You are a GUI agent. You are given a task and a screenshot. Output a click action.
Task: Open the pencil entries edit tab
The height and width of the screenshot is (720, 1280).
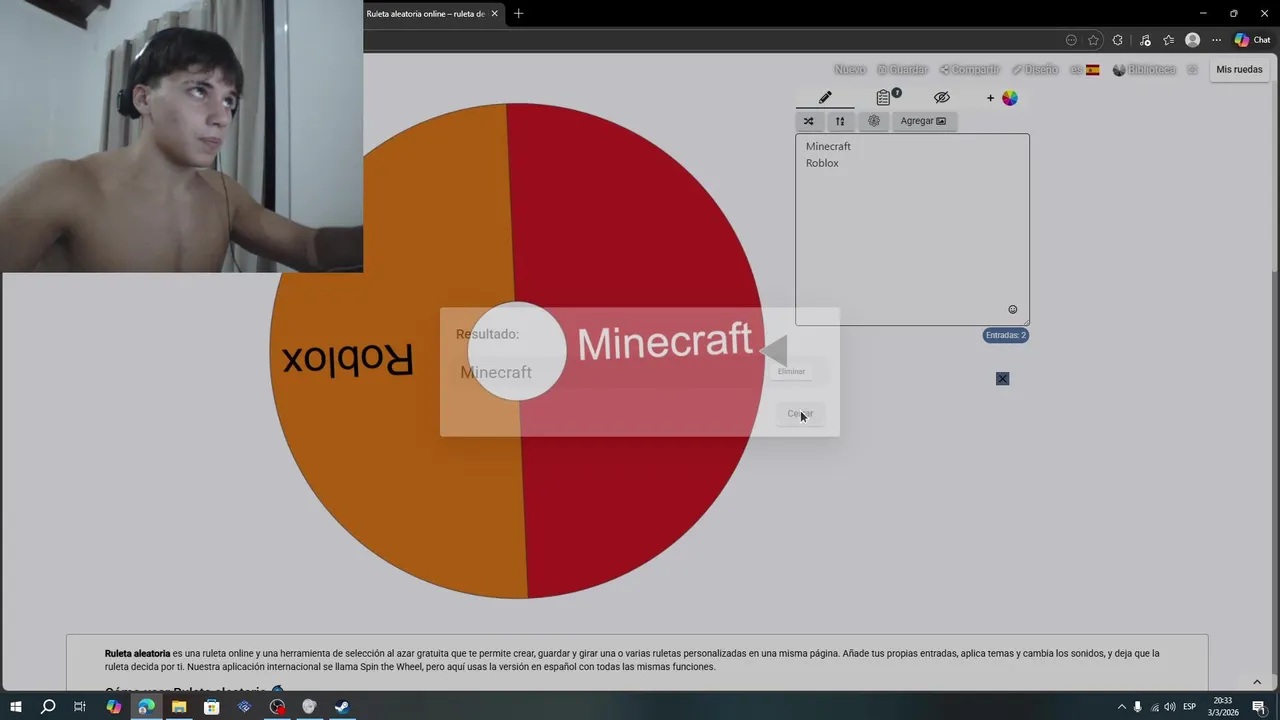825,98
